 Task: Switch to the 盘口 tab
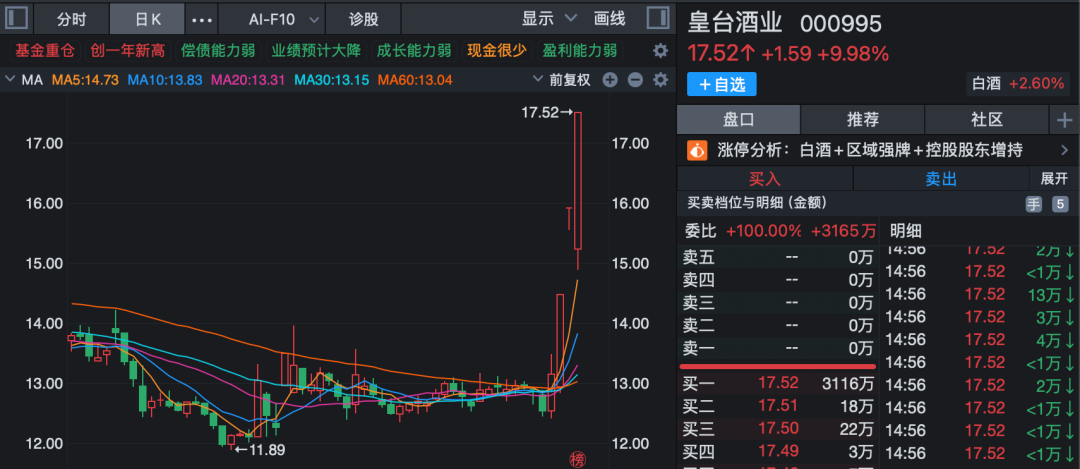tap(738, 120)
